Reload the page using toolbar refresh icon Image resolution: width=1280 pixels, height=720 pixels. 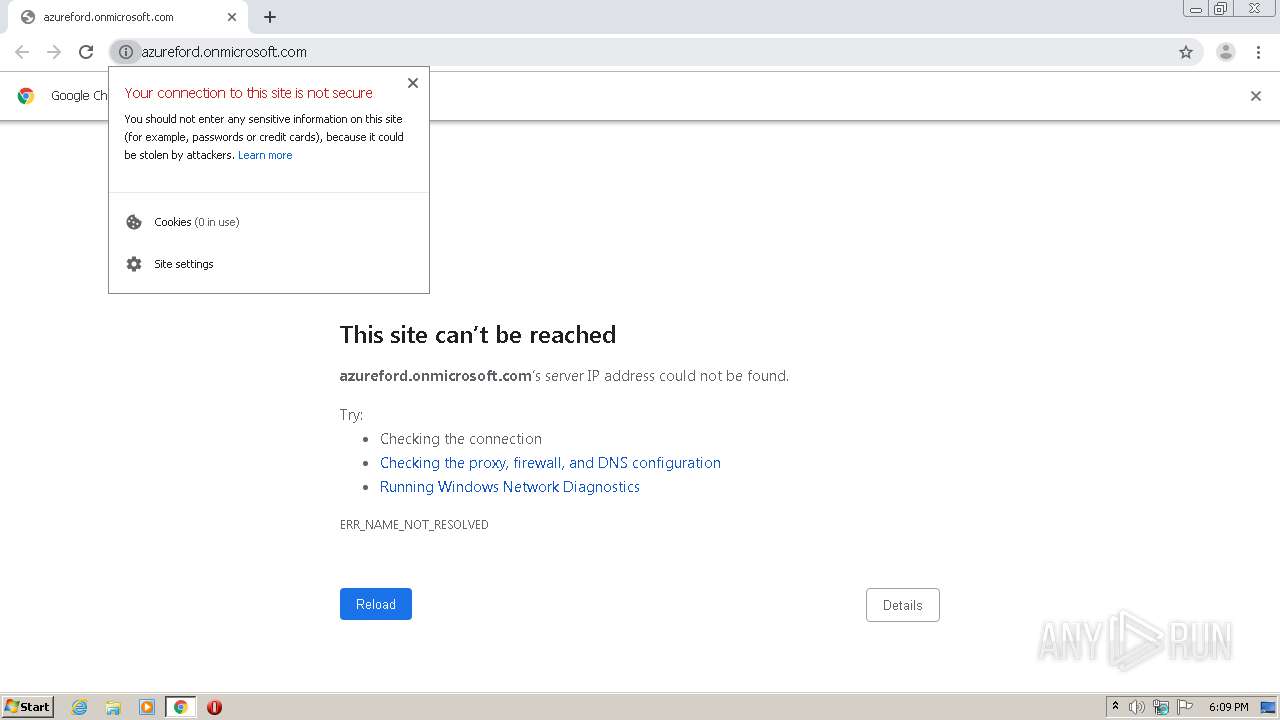[x=86, y=52]
